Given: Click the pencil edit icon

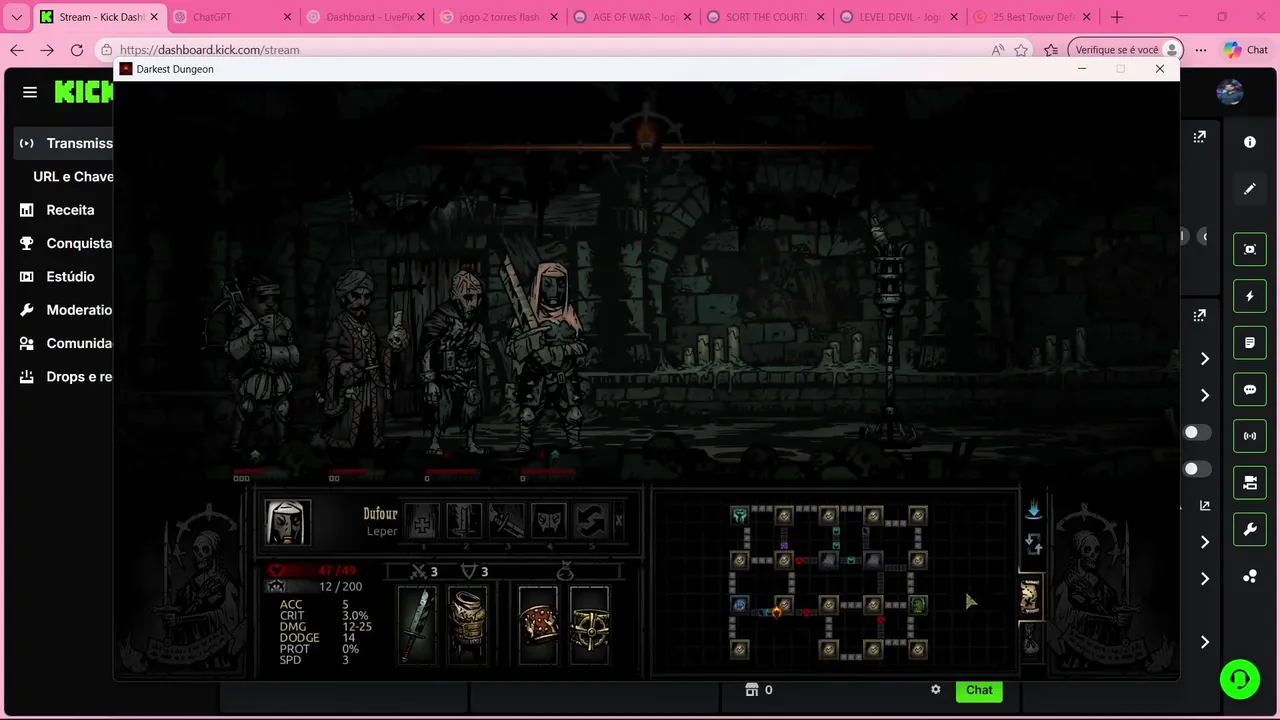Looking at the screenshot, I should coord(1250,188).
